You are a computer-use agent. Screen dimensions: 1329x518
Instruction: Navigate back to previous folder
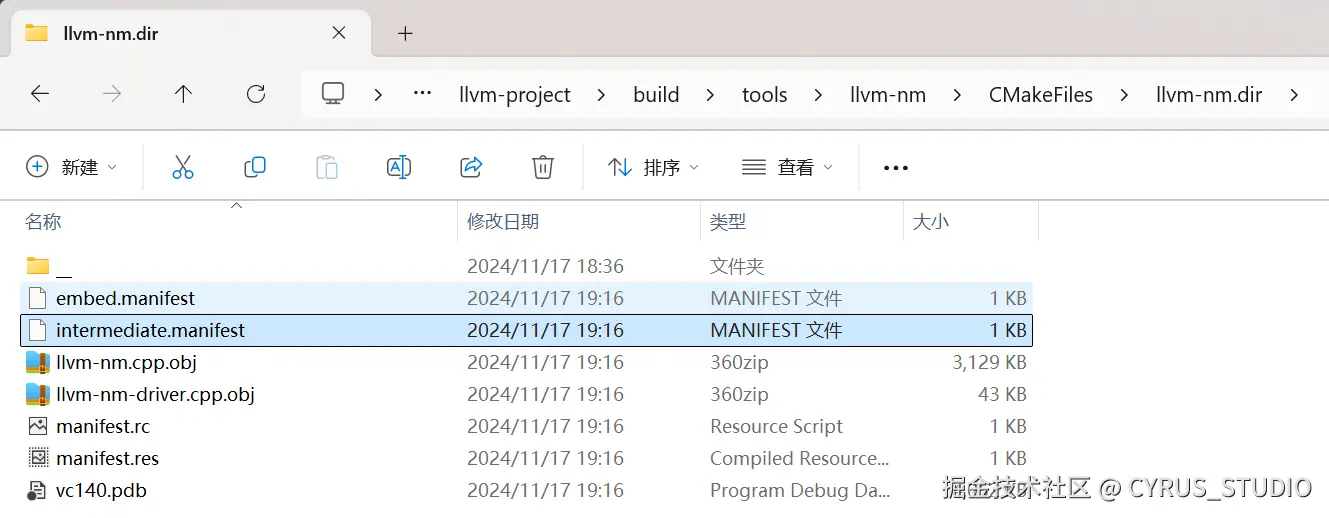pyautogui.click(x=40, y=94)
